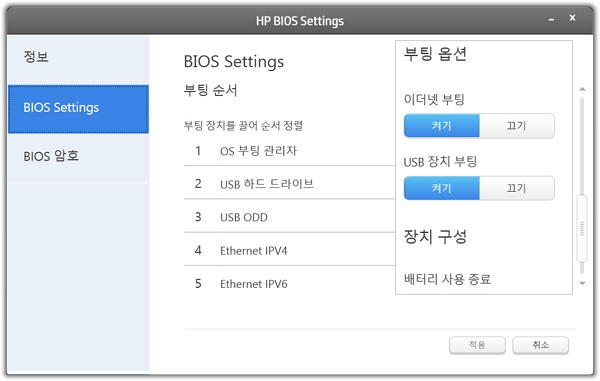Select the Ethernet IPV6 boot entry
This screenshot has height=381, width=600.
coord(289,283)
